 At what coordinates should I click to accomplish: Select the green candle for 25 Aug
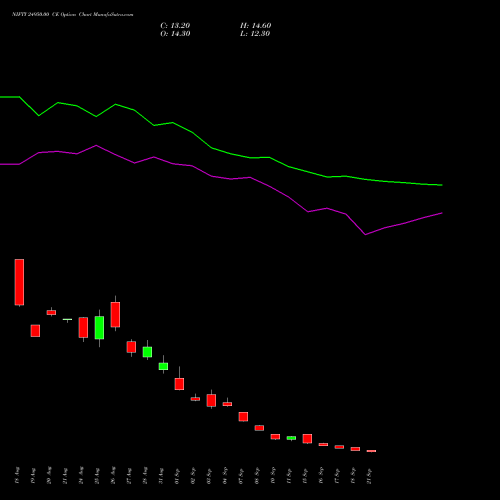(x=99, y=328)
